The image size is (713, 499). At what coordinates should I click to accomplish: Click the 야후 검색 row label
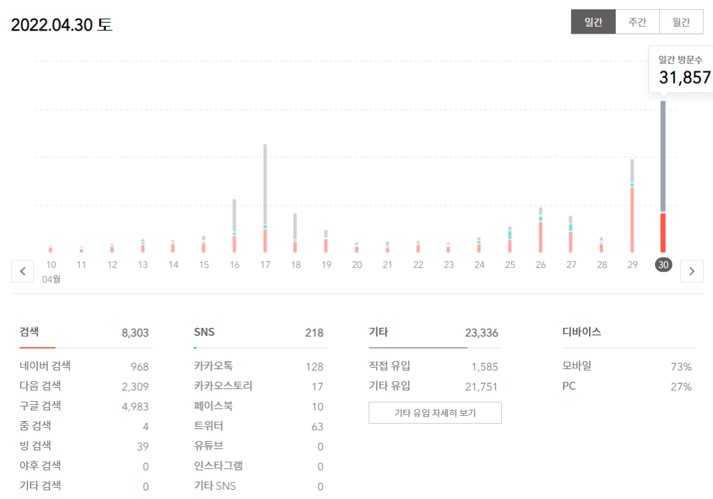click(x=40, y=466)
